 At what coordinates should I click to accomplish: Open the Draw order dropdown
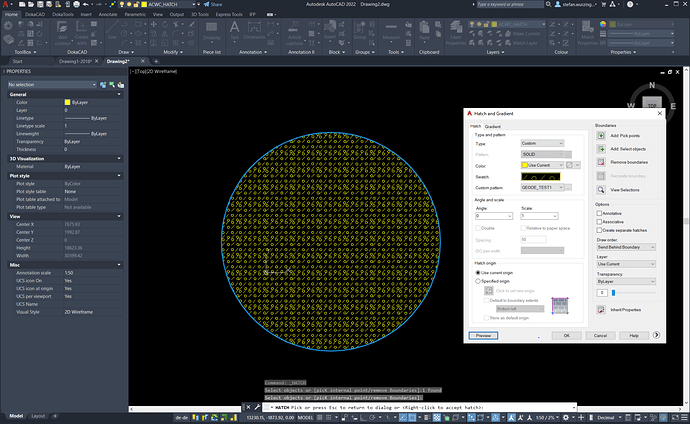tap(625, 246)
